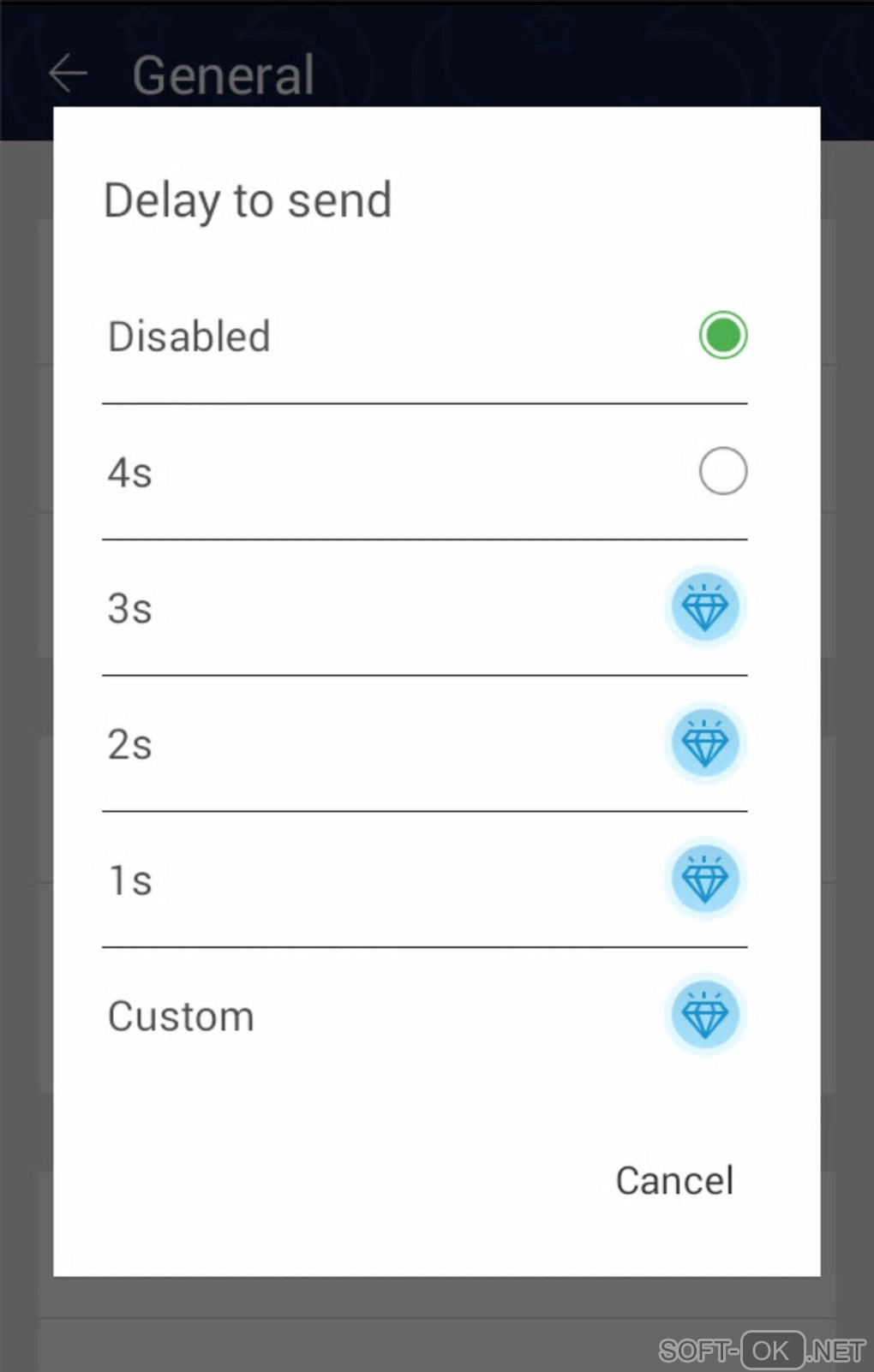Tap the back arrow next to General
Image resolution: width=874 pixels, height=1372 pixels.
(68, 74)
